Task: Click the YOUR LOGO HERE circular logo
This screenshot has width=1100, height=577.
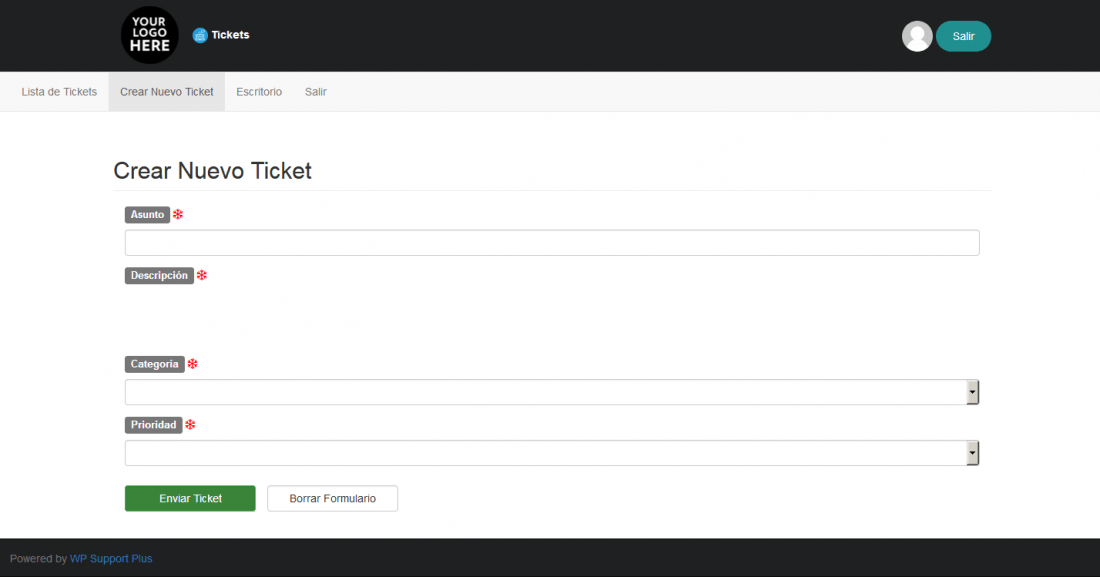Action: 149,35
